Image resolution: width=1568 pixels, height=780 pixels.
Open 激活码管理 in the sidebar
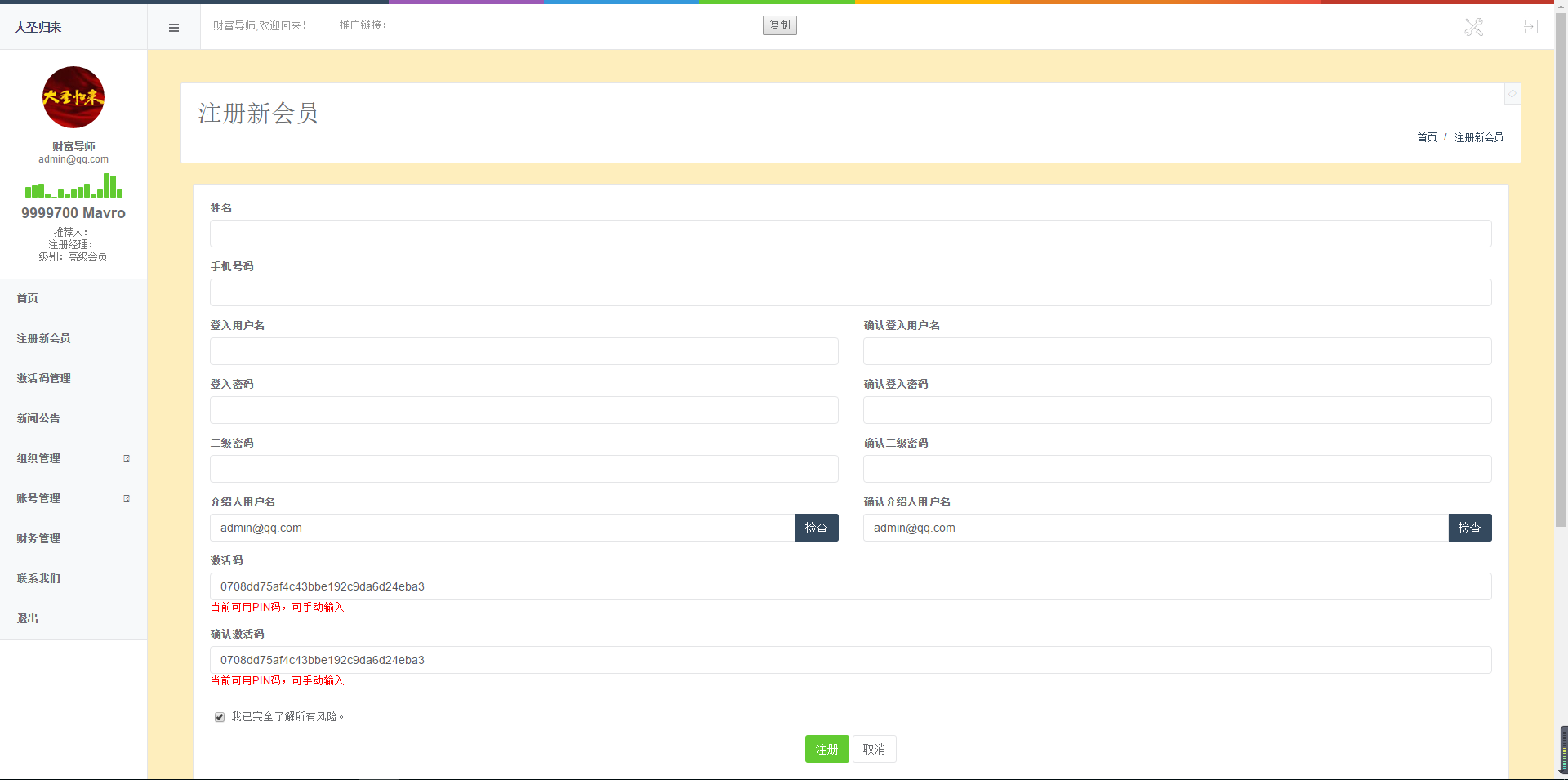(x=44, y=379)
